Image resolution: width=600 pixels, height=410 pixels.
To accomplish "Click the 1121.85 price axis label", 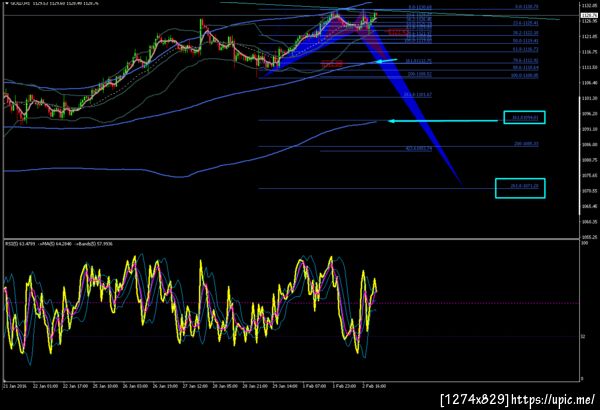I will (590, 36).
